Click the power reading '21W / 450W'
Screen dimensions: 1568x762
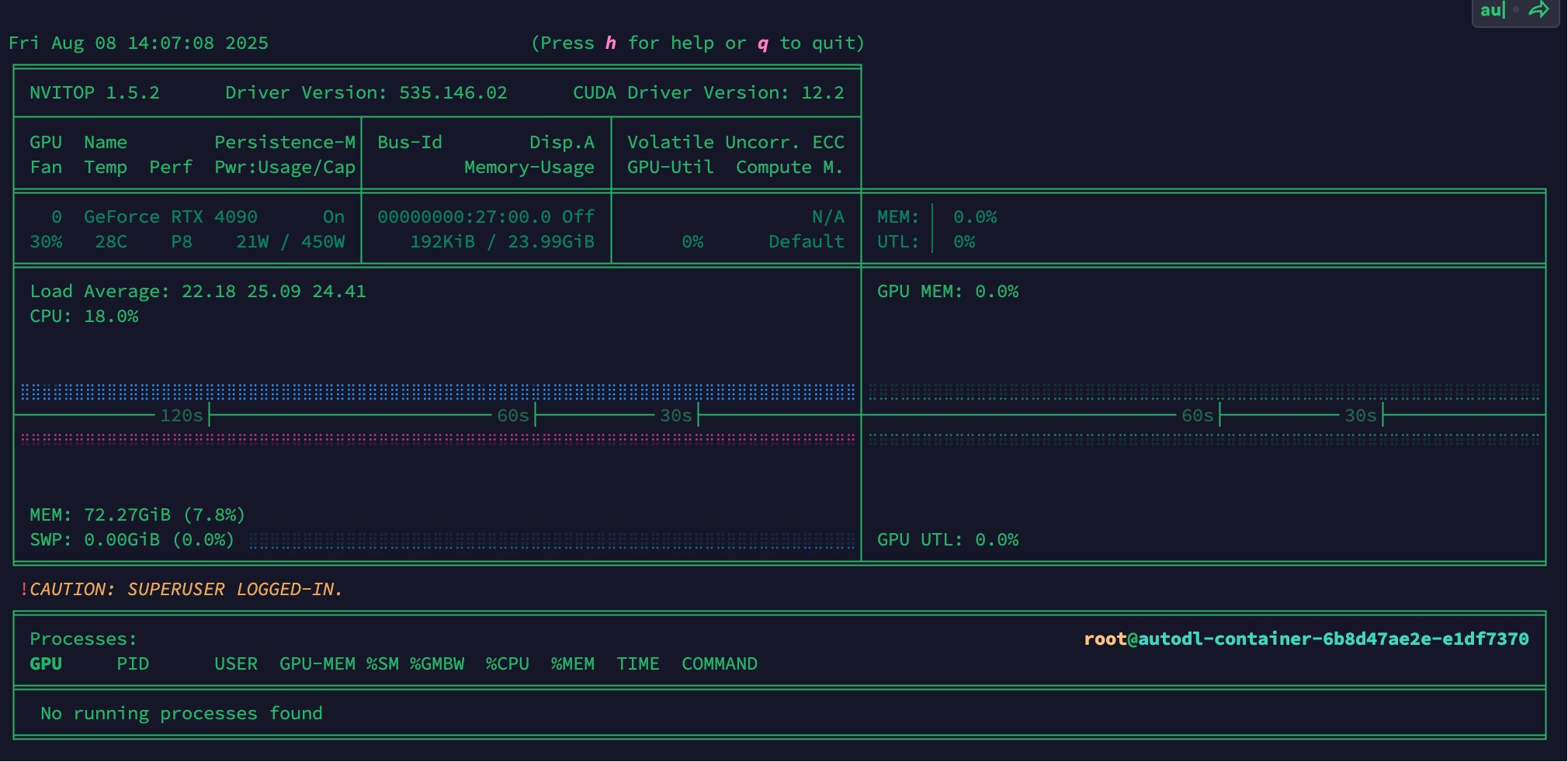[290, 242]
